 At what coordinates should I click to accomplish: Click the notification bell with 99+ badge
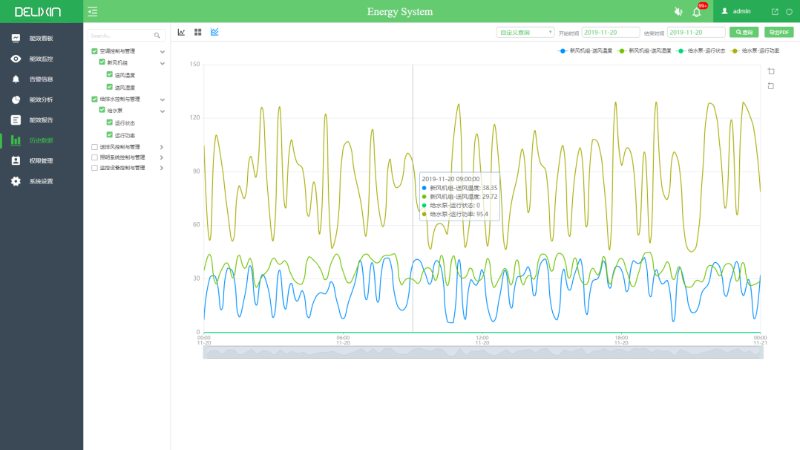pos(696,12)
